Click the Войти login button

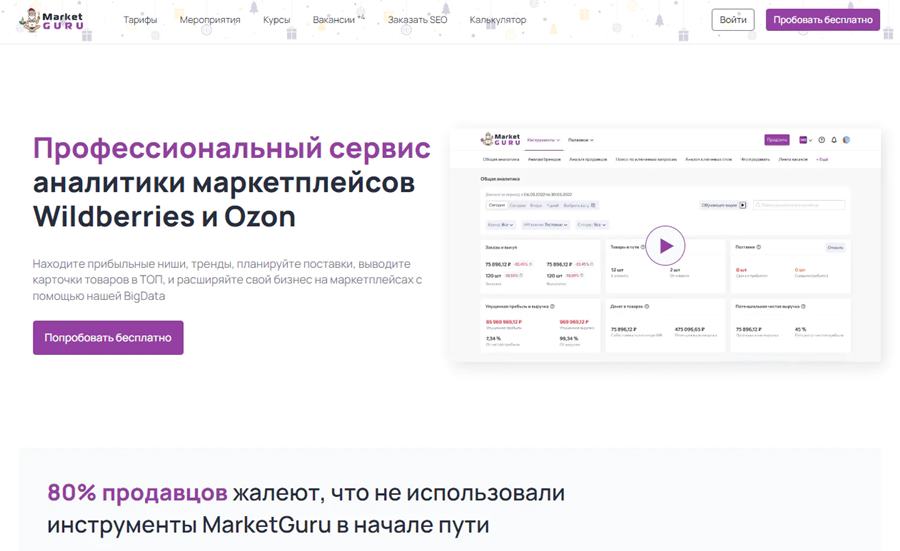click(733, 20)
